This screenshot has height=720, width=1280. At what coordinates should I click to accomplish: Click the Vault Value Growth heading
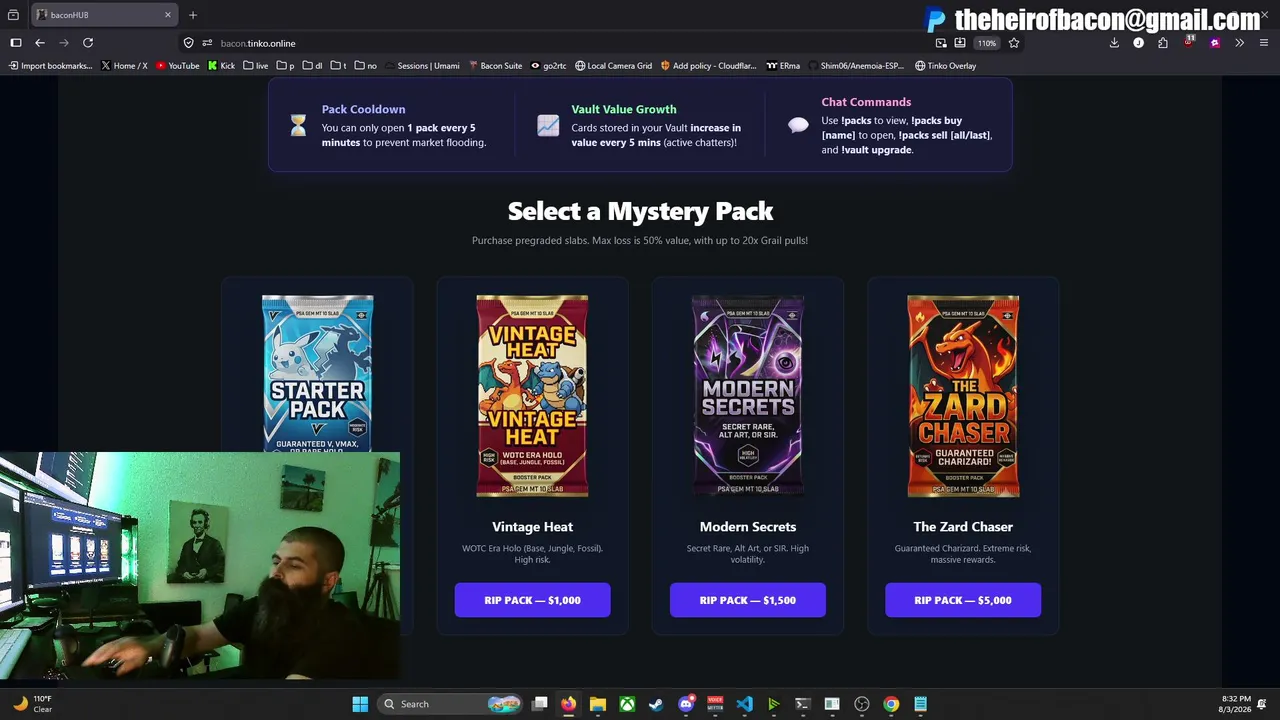[624, 109]
